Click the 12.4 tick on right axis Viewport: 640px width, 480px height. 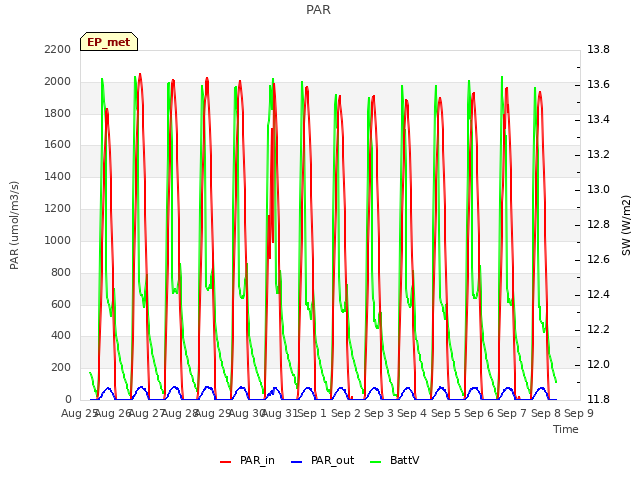click(598, 294)
